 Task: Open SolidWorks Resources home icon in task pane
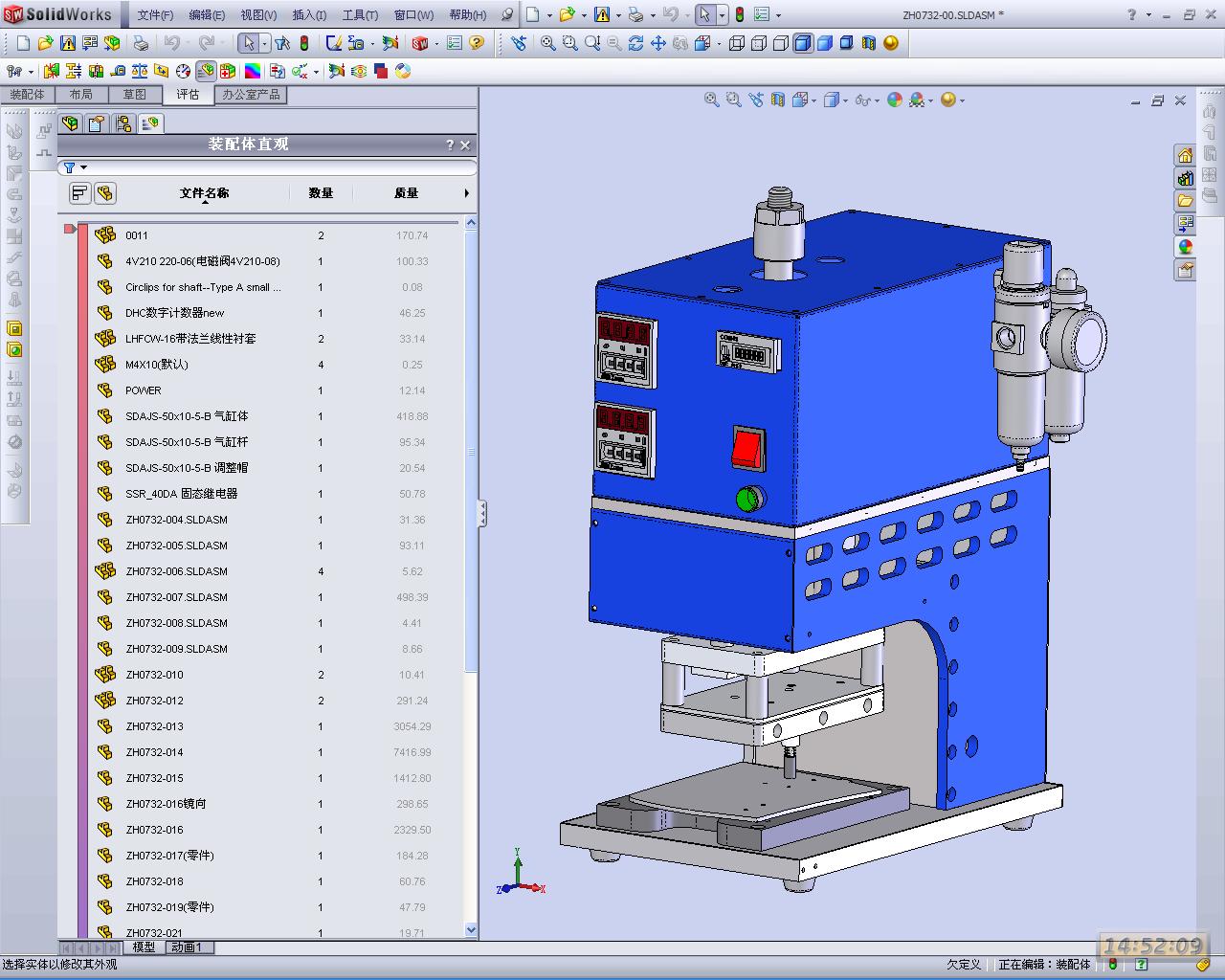pos(1186,155)
